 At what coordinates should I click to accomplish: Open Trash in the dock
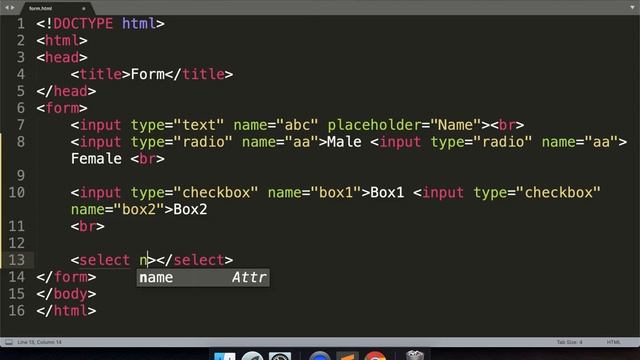[x=415, y=356]
